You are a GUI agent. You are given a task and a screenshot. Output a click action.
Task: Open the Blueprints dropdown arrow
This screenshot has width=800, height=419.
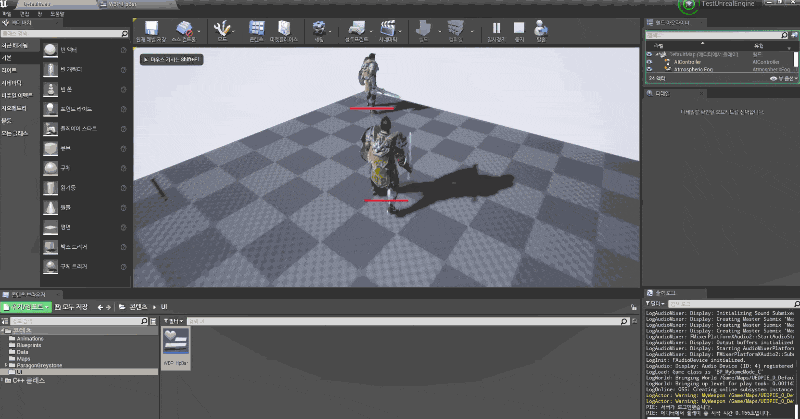click(x=371, y=31)
